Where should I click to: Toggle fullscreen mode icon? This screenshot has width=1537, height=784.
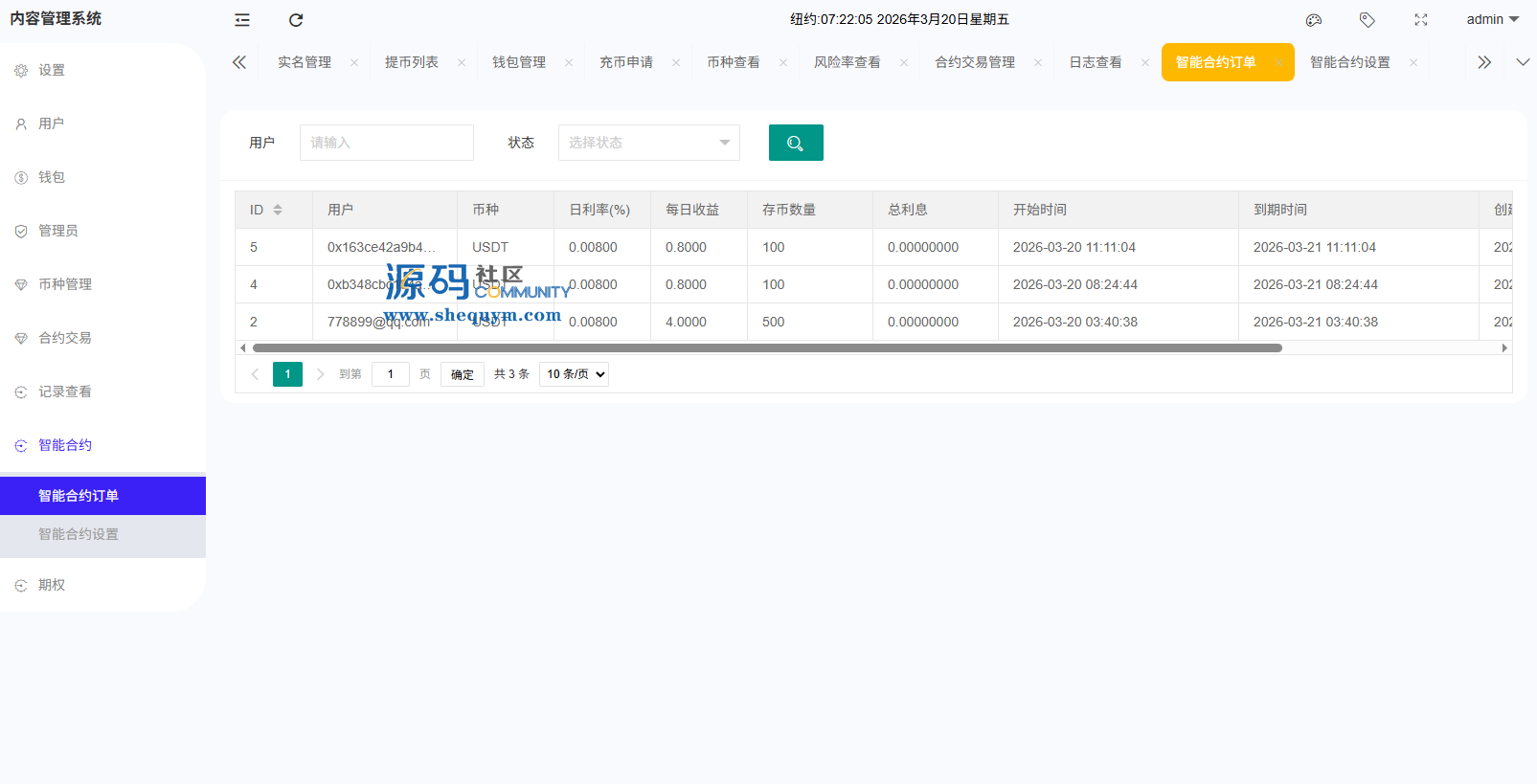pyautogui.click(x=1421, y=20)
